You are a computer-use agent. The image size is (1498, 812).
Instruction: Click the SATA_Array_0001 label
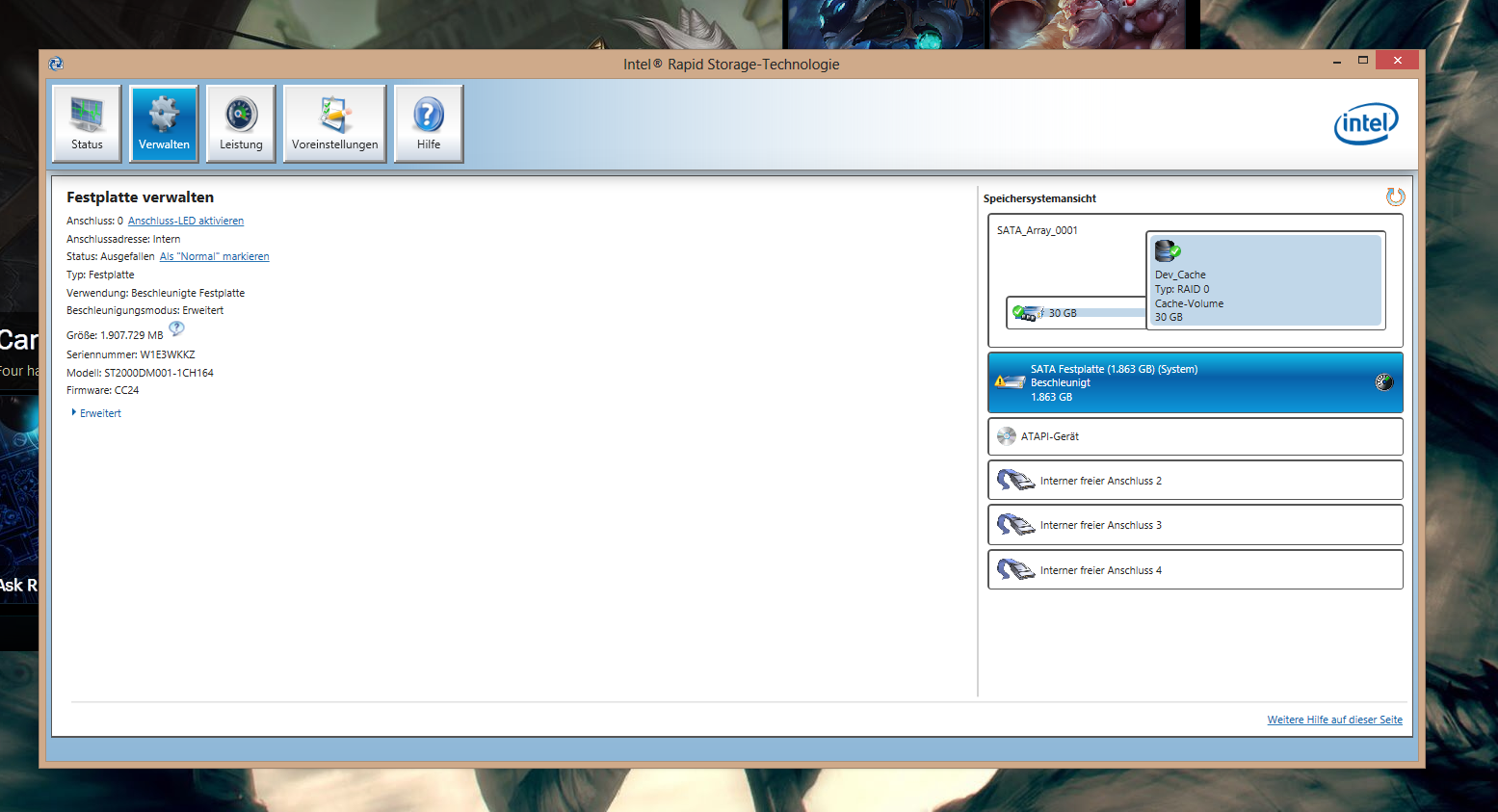1038,230
